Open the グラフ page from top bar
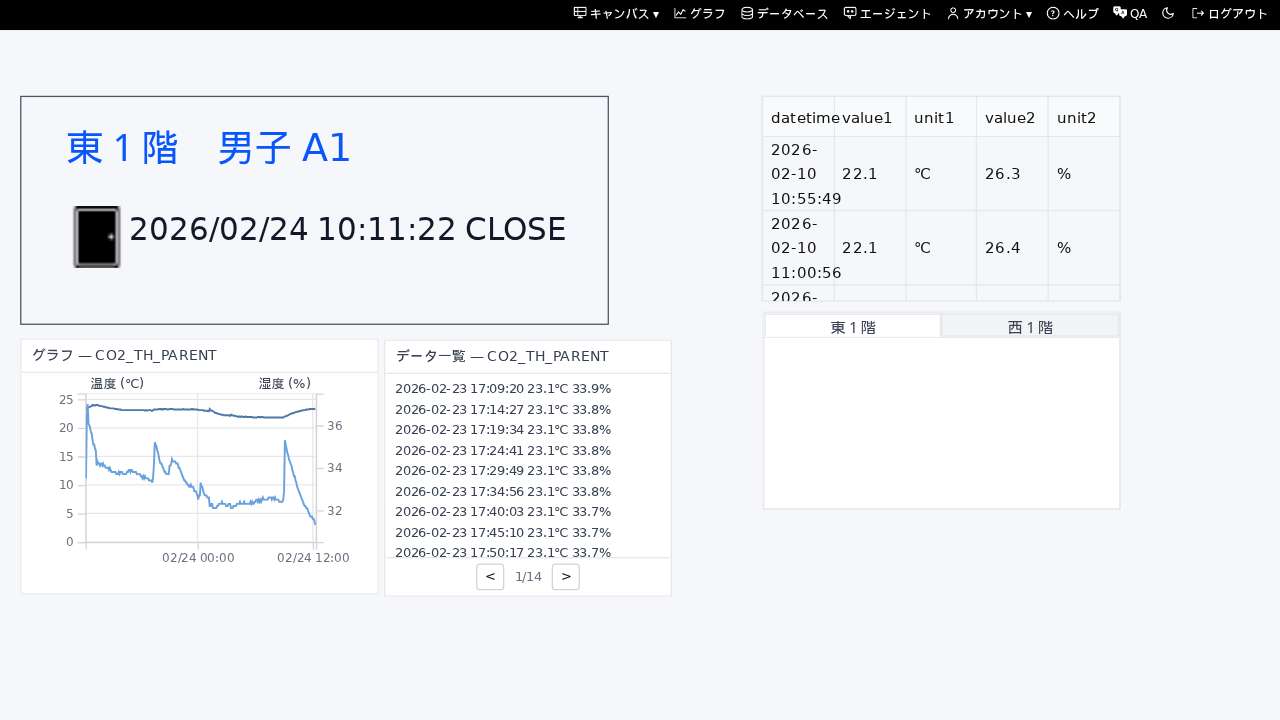The image size is (1280, 720). pos(700,14)
